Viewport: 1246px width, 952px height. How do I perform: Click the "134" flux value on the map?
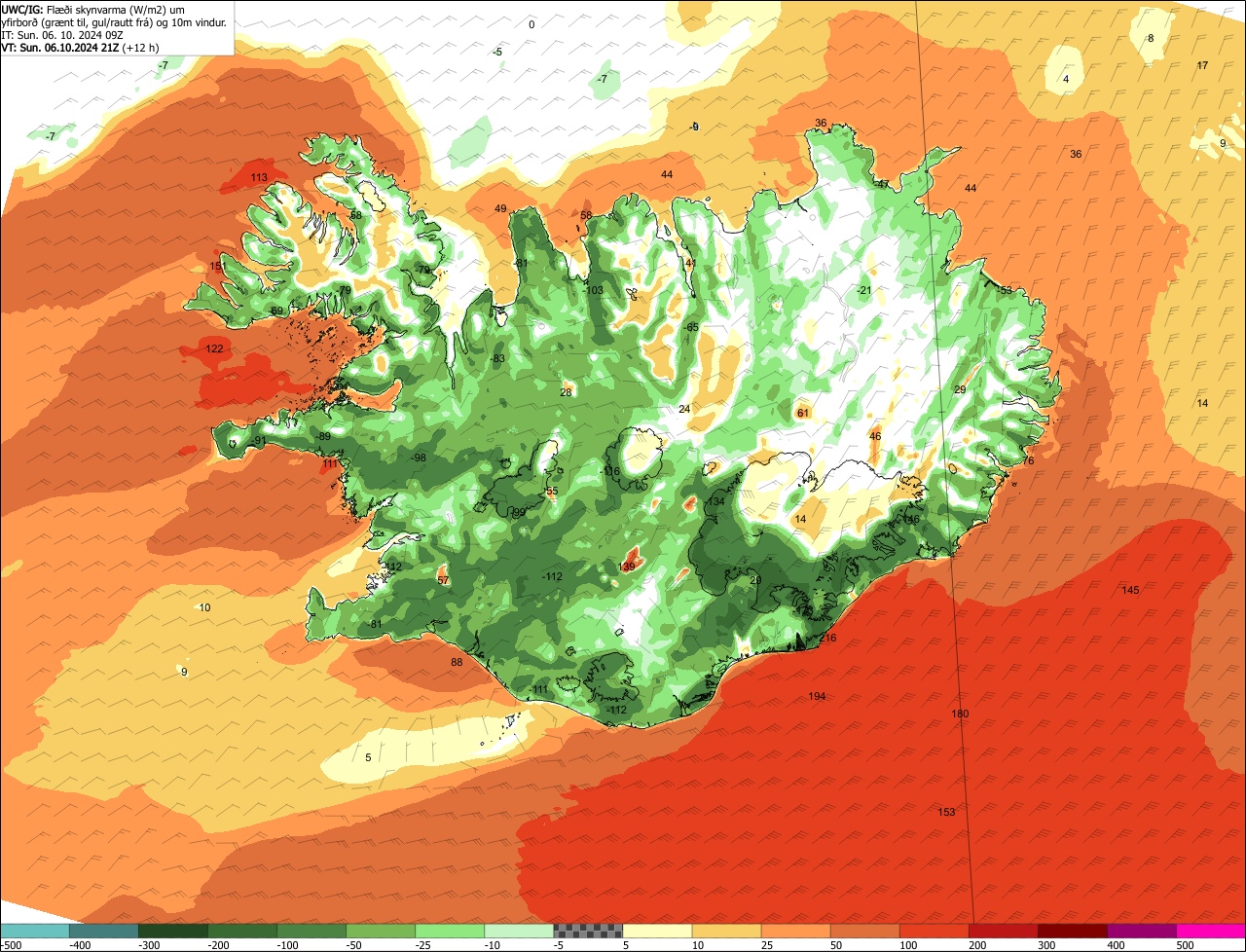click(716, 501)
